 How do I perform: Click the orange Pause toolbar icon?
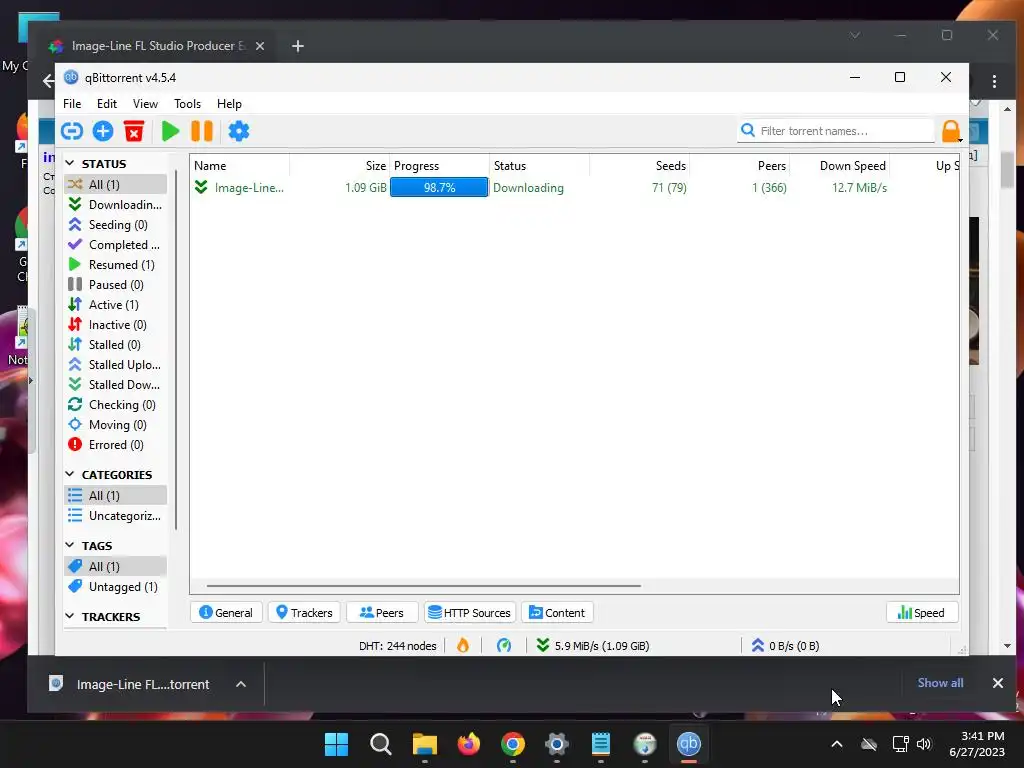click(x=202, y=131)
